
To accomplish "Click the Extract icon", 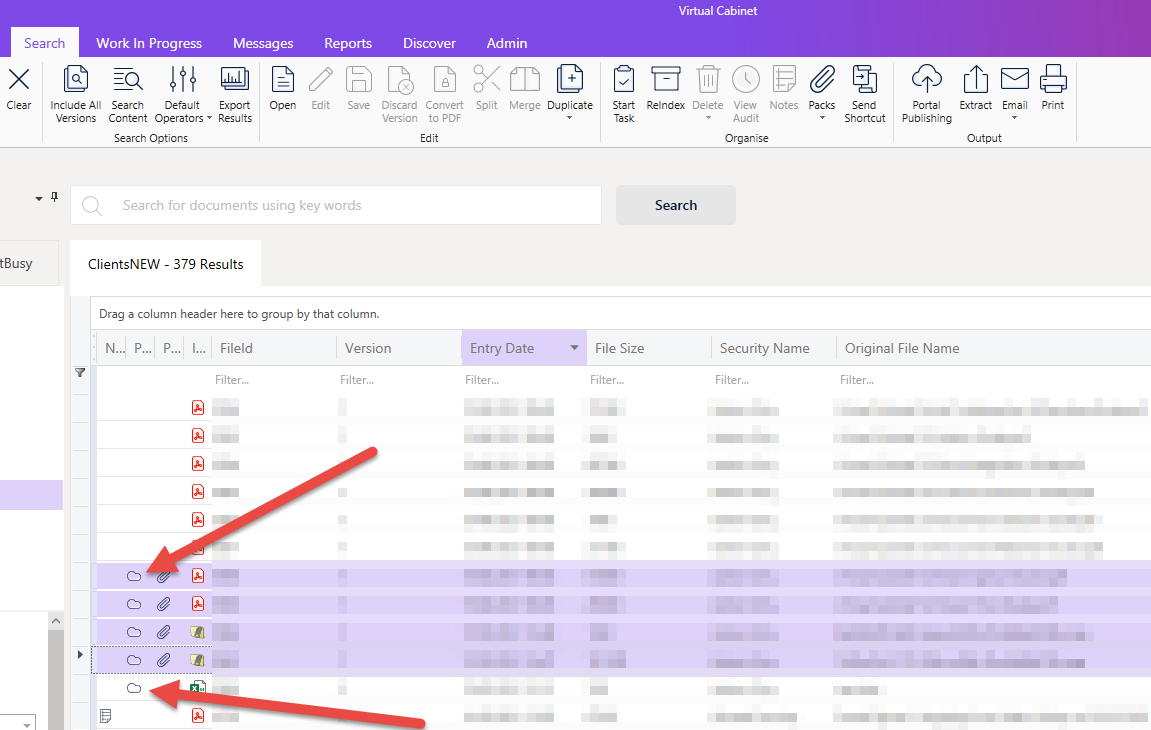I will (x=976, y=79).
